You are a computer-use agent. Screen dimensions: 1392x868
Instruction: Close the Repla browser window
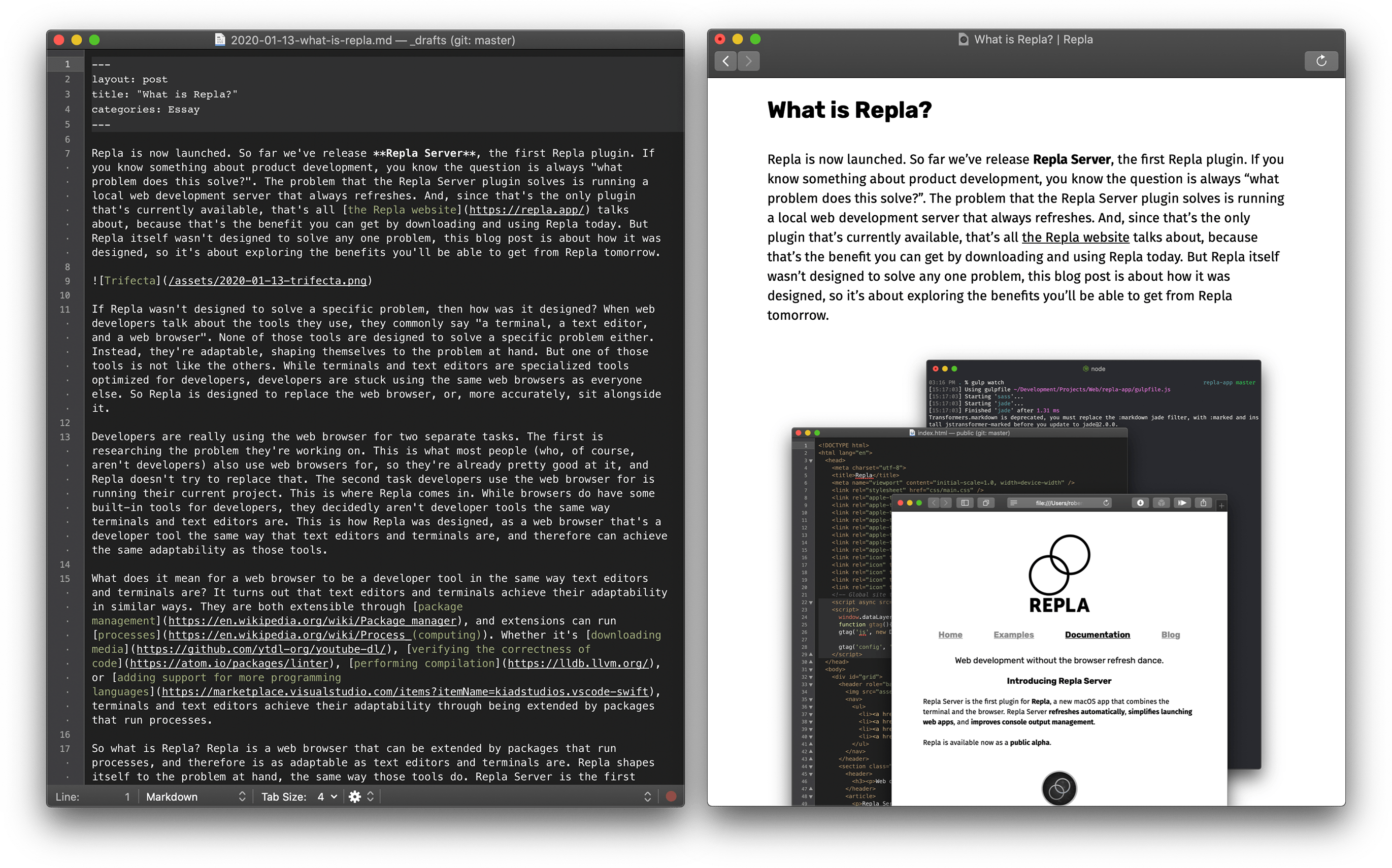tap(719, 39)
